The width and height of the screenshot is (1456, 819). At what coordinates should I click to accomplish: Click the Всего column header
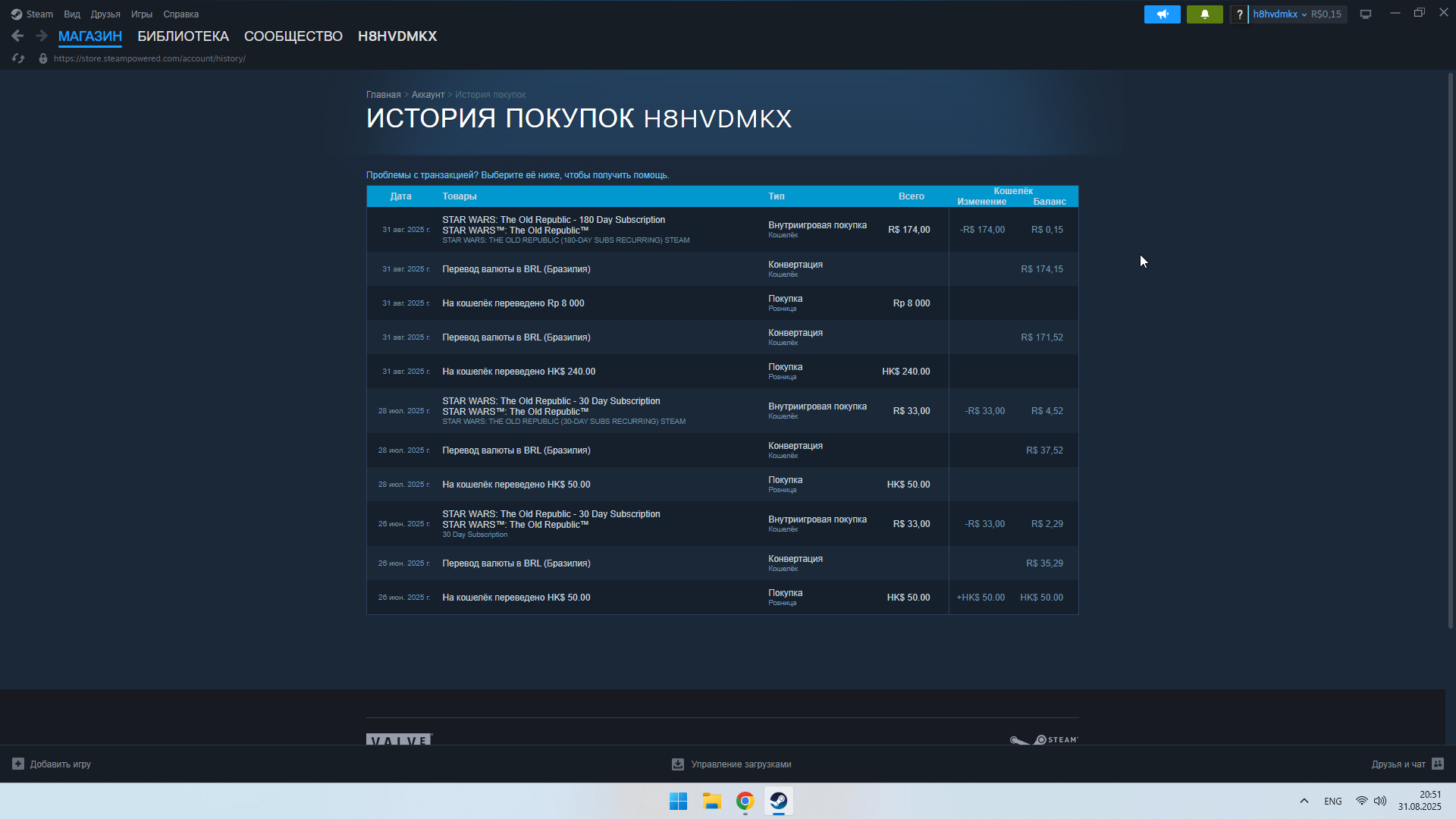coord(912,196)
